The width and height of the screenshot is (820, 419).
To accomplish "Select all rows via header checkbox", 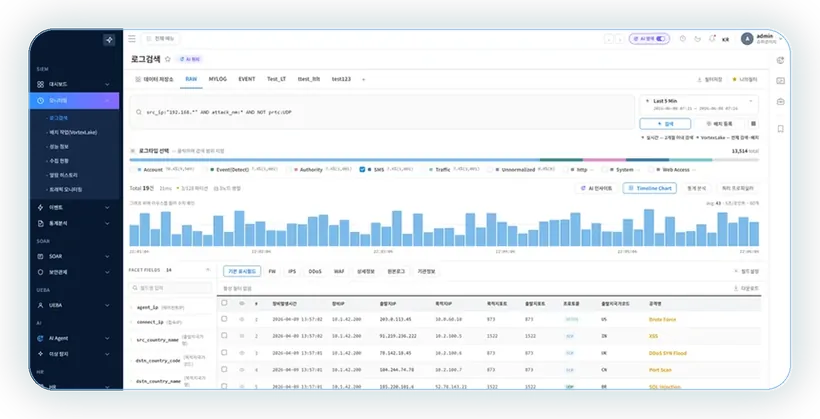I will click(224, 303).
